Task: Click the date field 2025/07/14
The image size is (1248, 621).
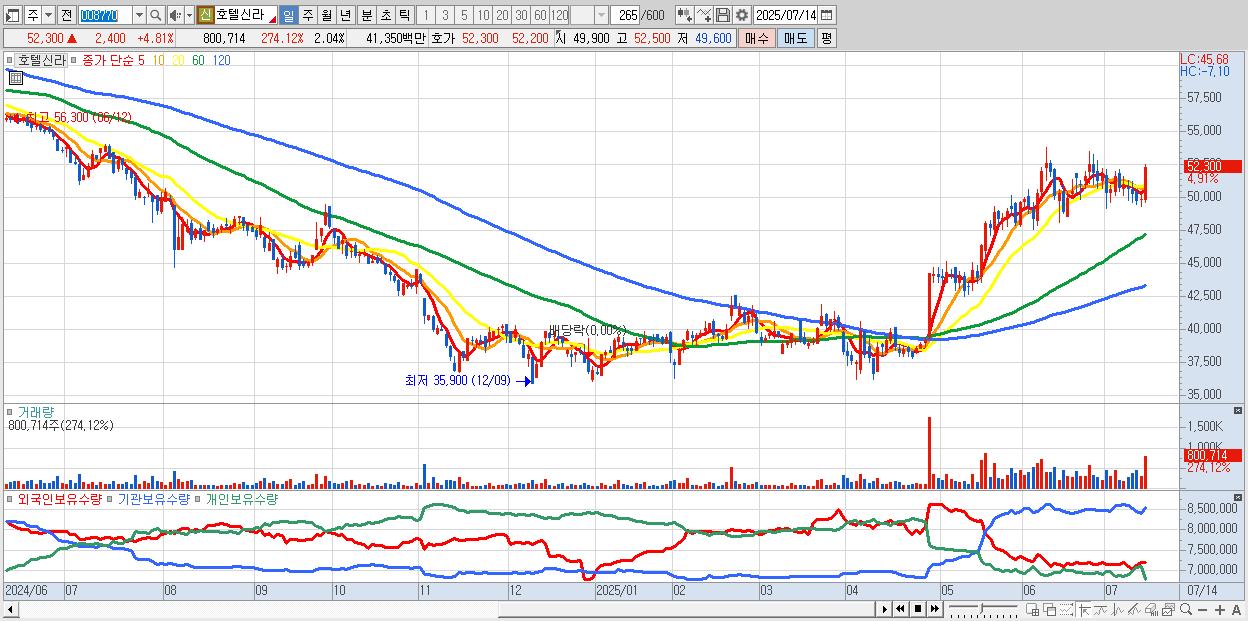Action: (786, 15)
